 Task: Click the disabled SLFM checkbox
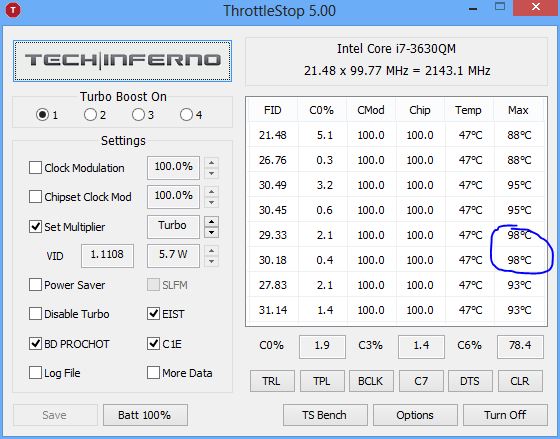pos(153,285)
